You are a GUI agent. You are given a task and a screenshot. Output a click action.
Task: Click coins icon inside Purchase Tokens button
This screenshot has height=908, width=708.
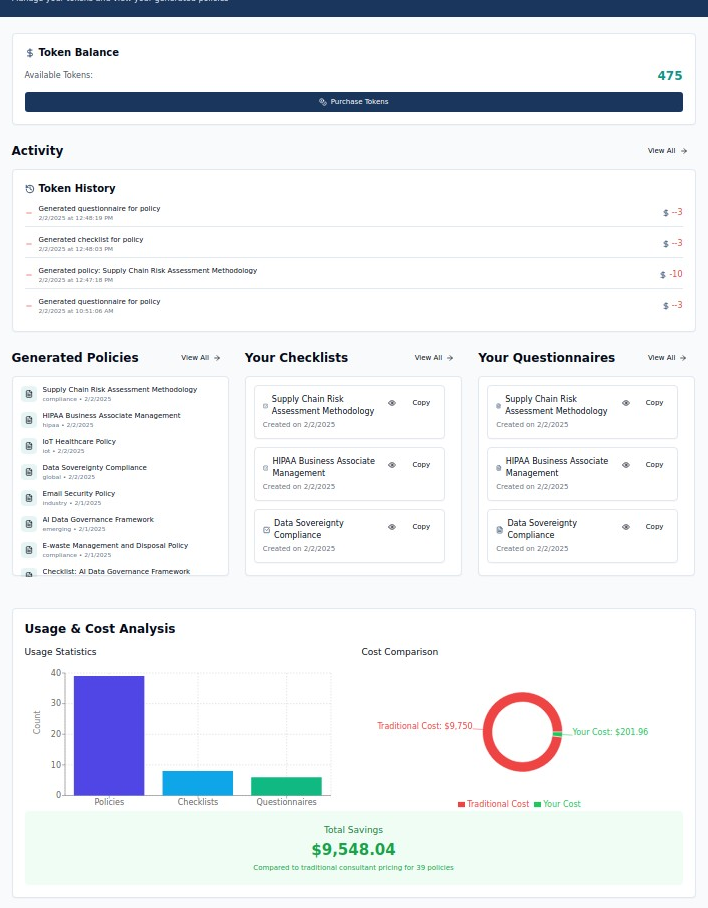click(x=323, y=102)
